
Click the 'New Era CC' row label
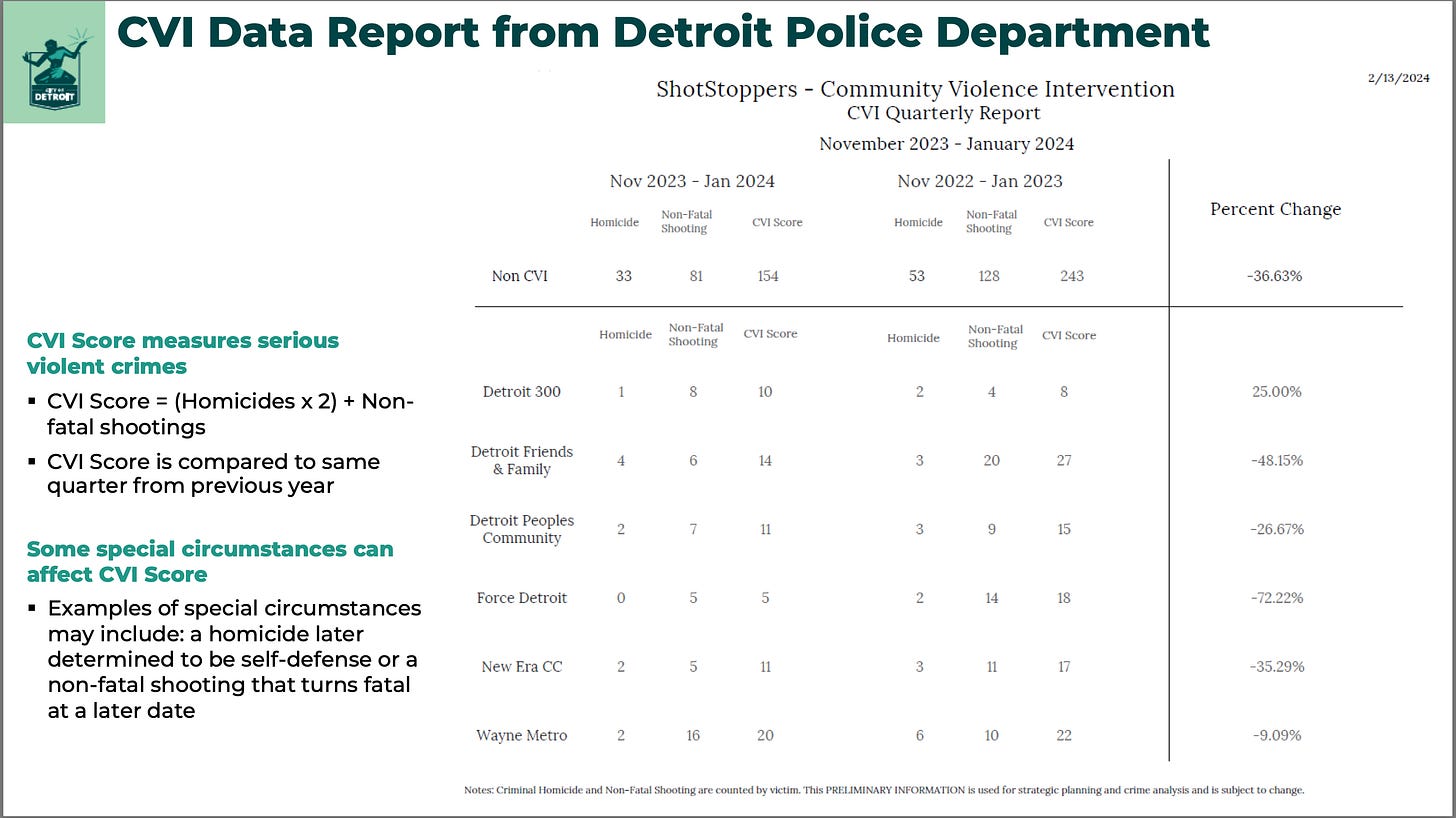(x=522, y=667)
